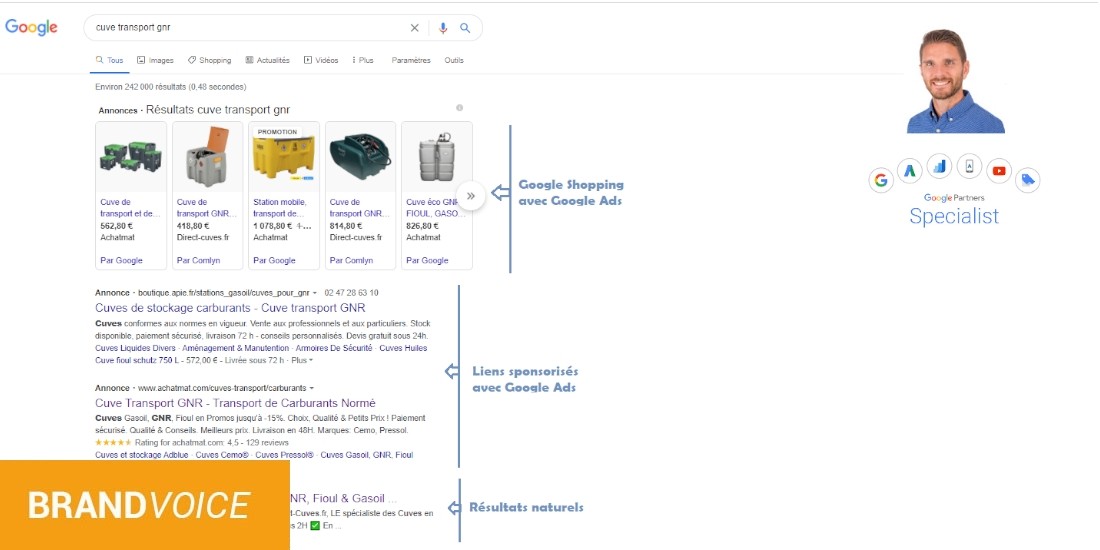Clear the search box with the X icon
1100x550 pixels.
415,28
